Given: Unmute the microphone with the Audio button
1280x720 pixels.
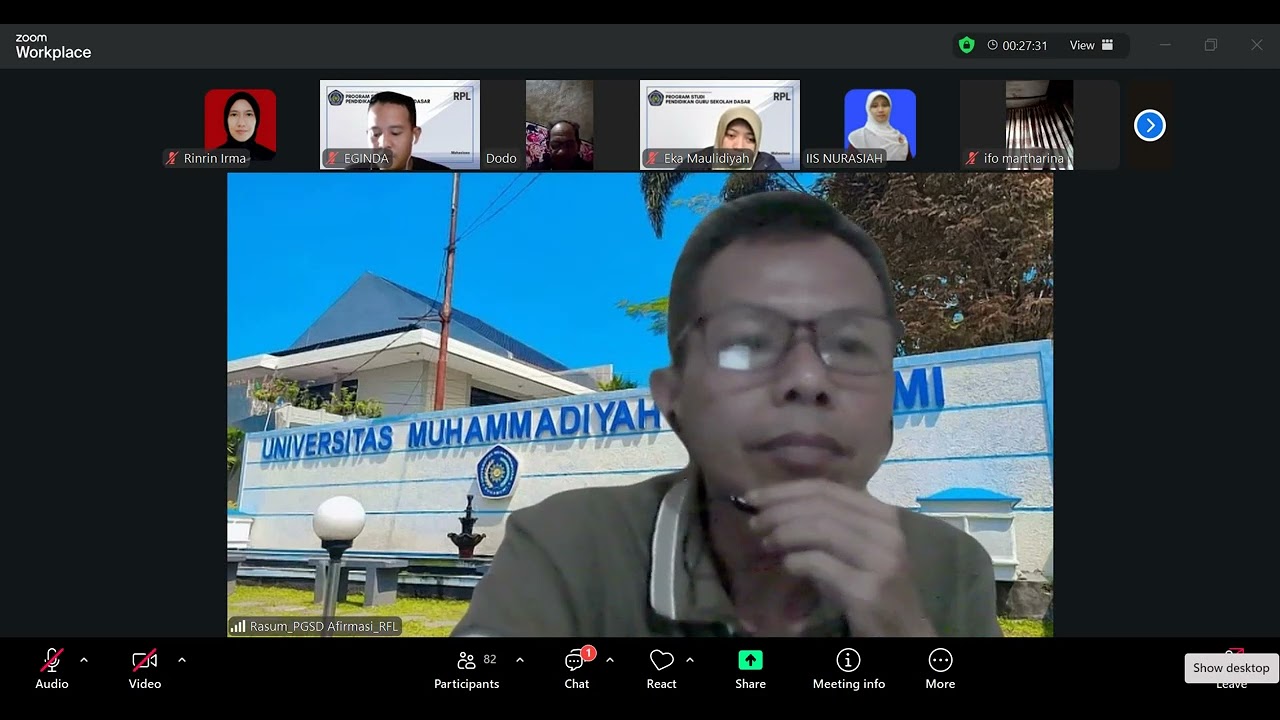Looking at the screenshot, I should (x=52, y=669).
